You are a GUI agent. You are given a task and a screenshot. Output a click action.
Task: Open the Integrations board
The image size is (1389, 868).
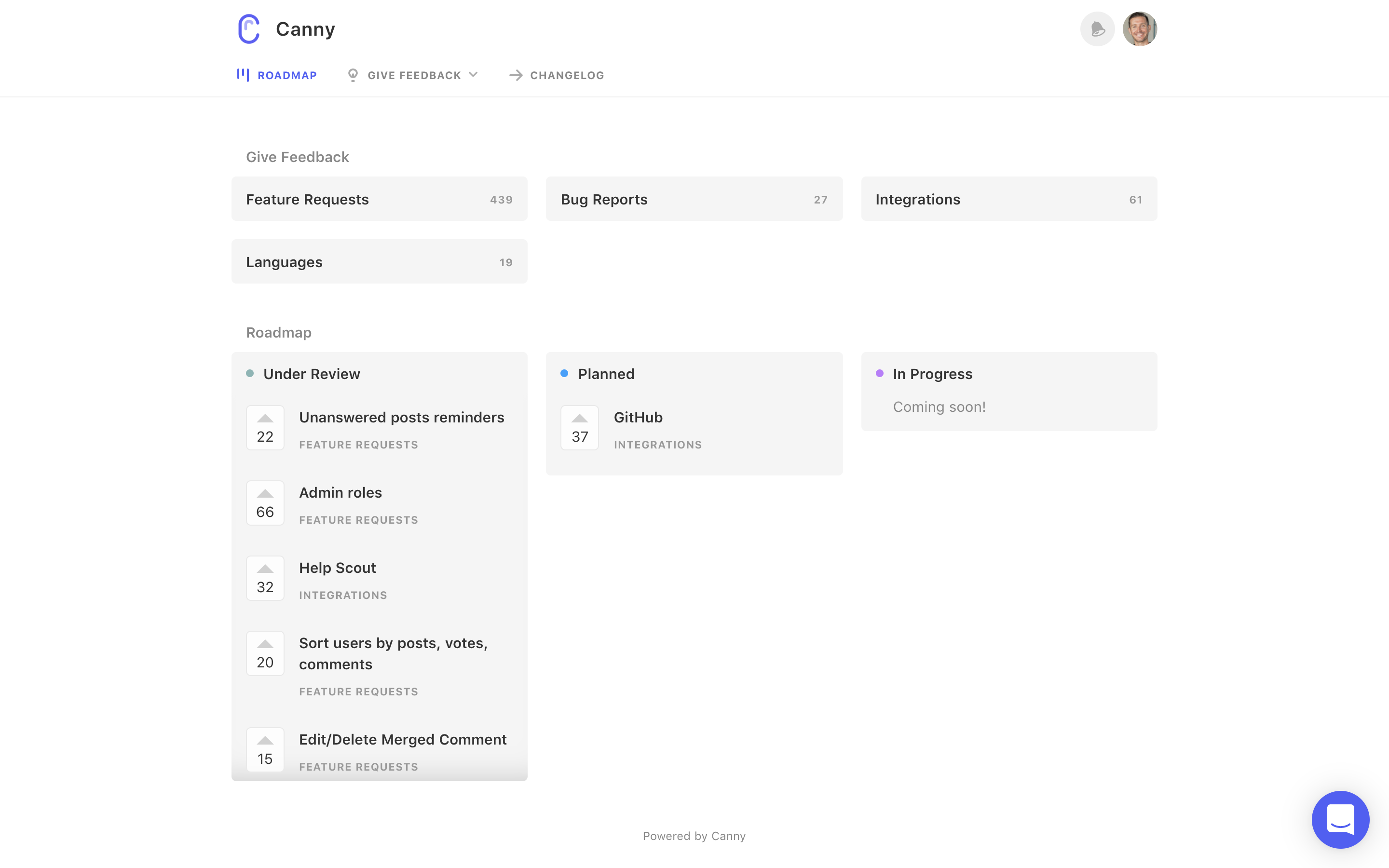pos(1009,199)
